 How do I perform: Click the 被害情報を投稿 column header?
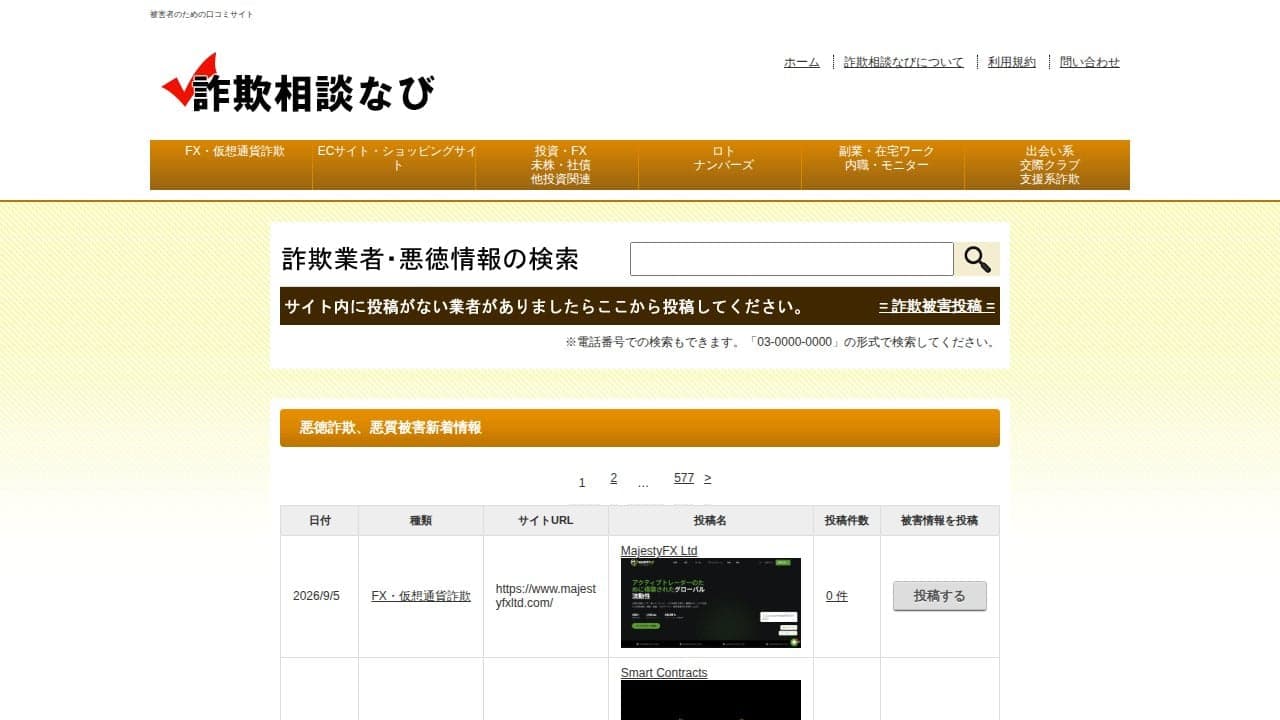pos(940,521)
